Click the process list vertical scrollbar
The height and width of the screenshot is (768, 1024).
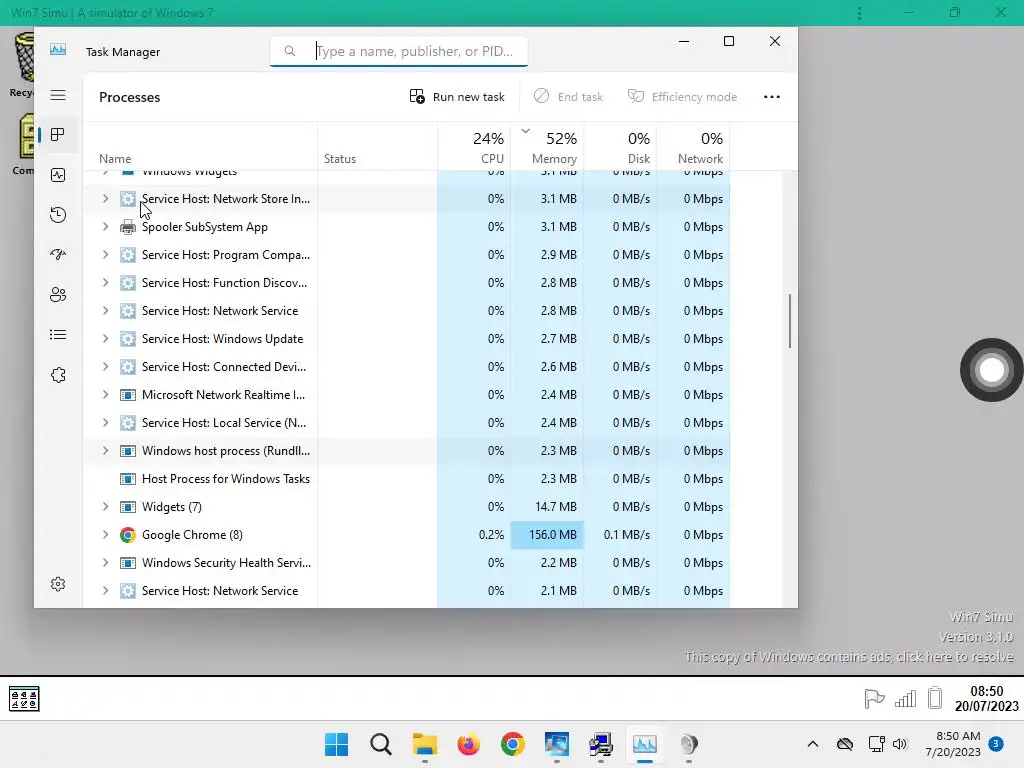click(x=790, y=321)
